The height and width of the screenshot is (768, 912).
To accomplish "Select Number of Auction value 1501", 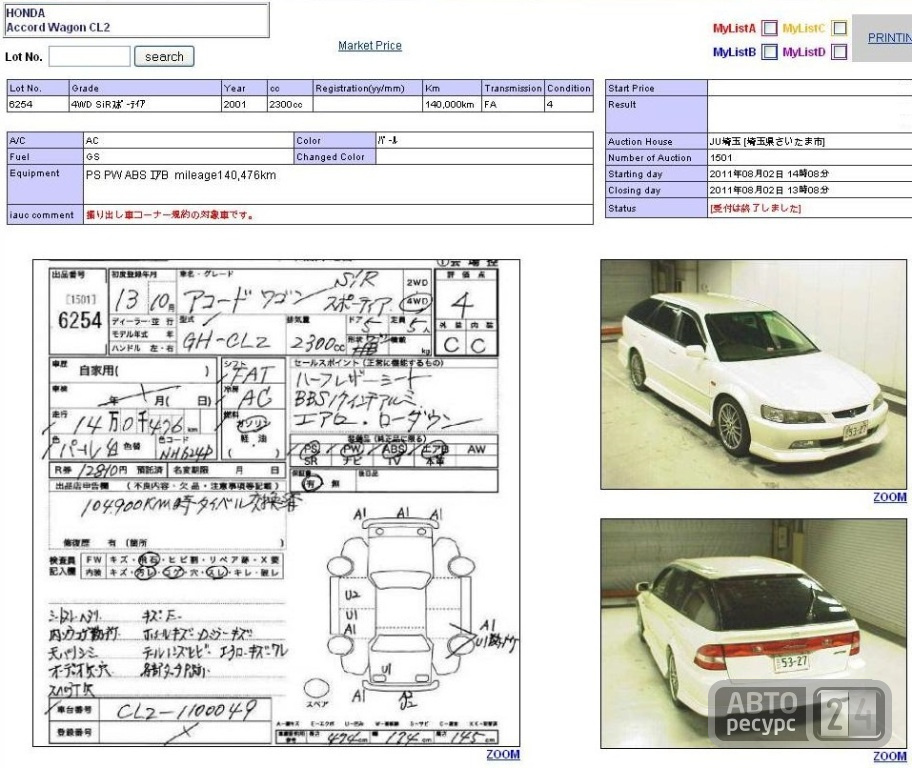I will [x=721, y=158].
